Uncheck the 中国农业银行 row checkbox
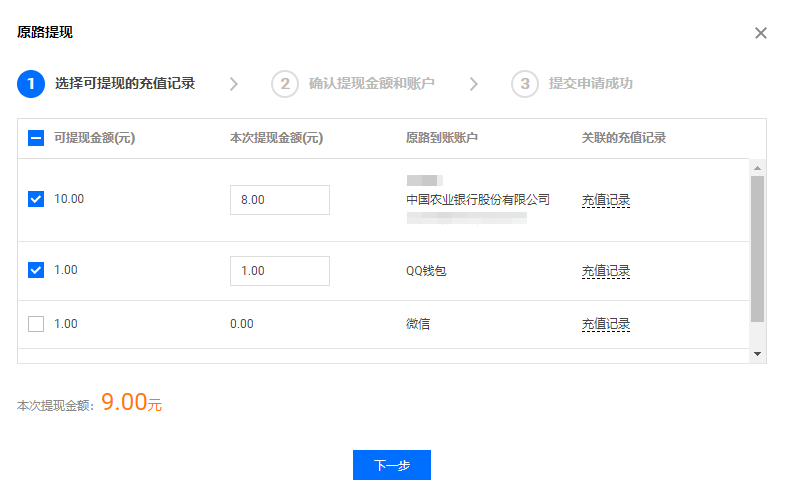The image size is (786, 498). (36, 199)
